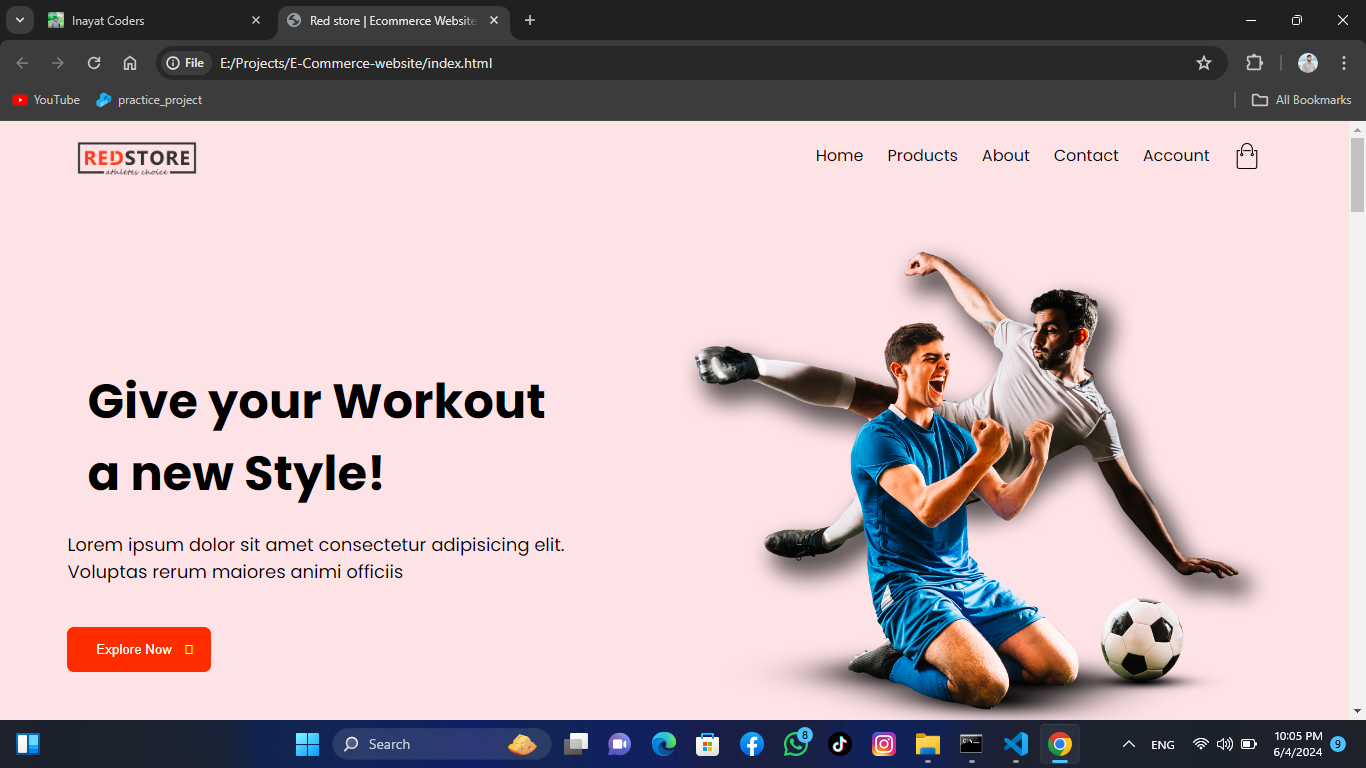Go to the Account page link

coord(1176,156)
